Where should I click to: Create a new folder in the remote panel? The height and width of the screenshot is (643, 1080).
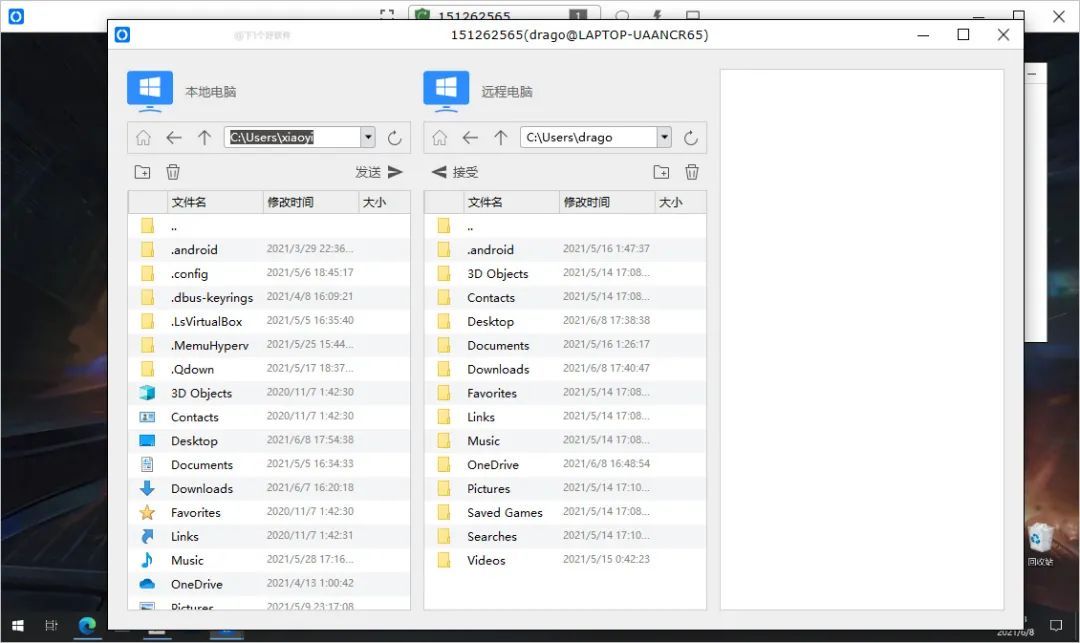(x=661, y=172)
